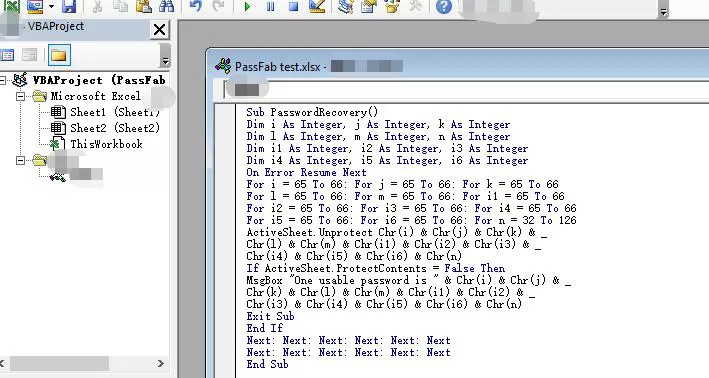Toggle Folders view in Project panel
Viewport: 709px width, 378px height.
[59, 55]
